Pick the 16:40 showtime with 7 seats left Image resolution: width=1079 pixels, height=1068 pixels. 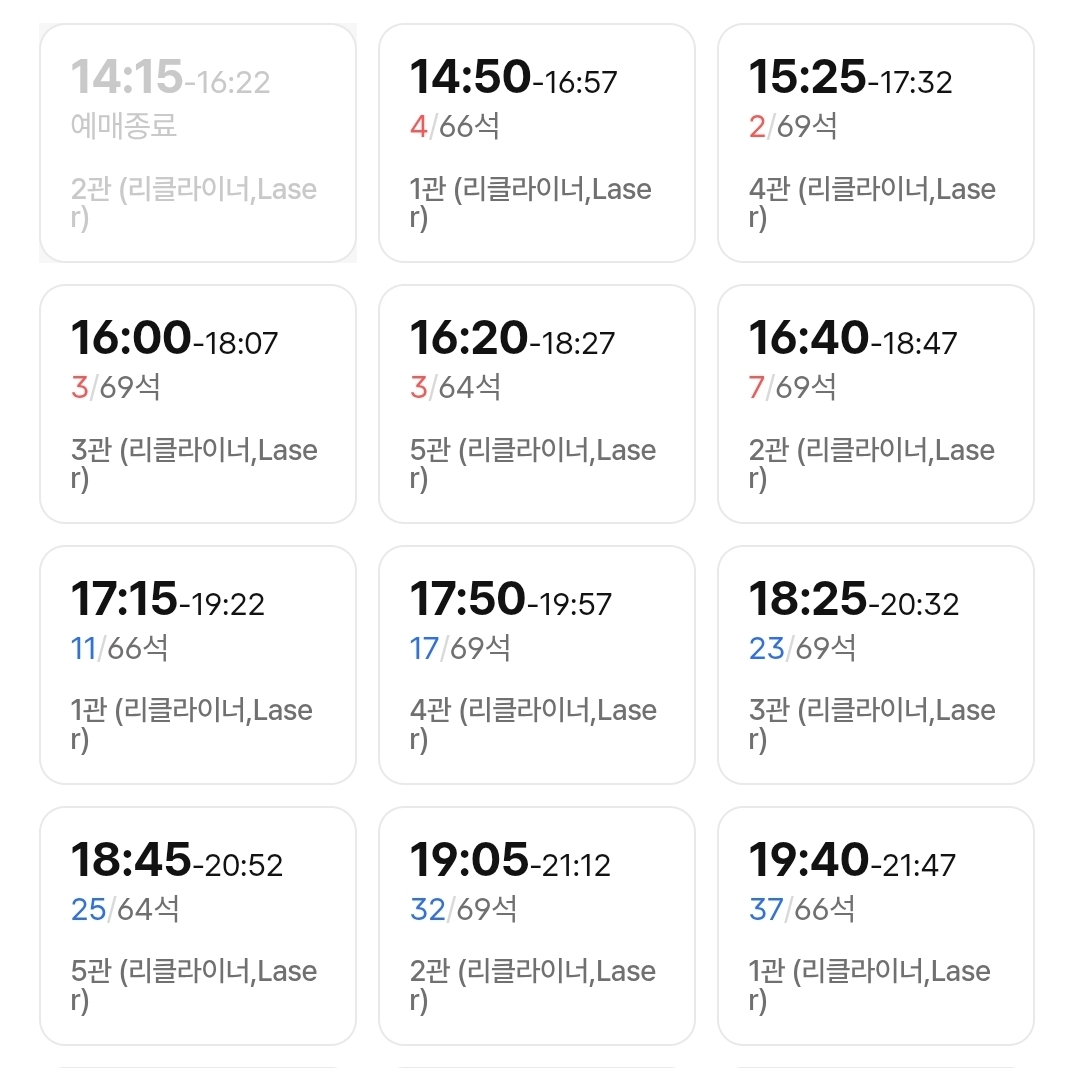pos(876,404)
